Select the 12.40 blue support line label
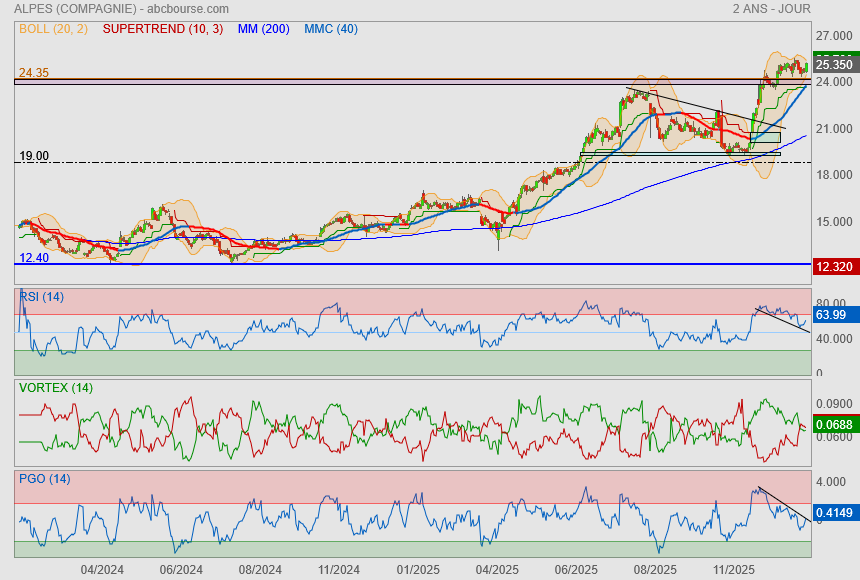This screenshot has width=860, height=580. coord(33,258)
